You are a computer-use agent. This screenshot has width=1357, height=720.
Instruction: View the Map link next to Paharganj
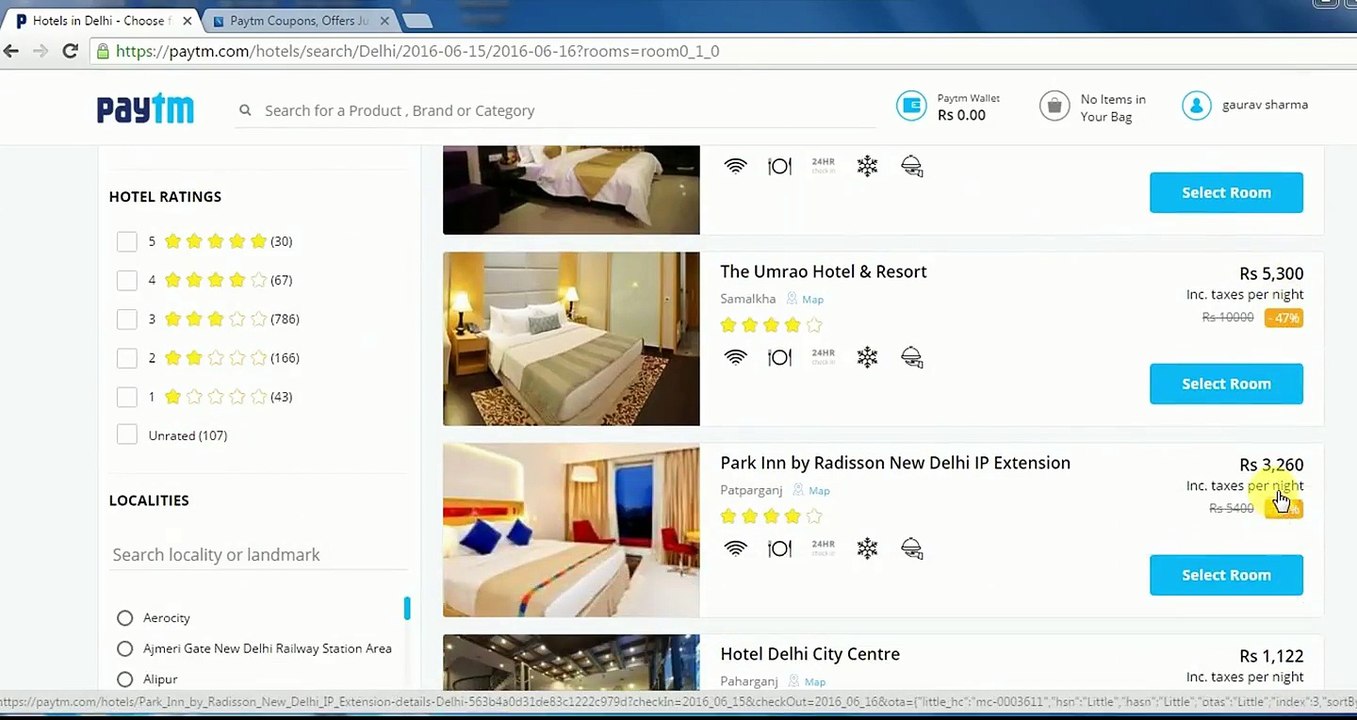pyautogui.click(x=814, y=682)
